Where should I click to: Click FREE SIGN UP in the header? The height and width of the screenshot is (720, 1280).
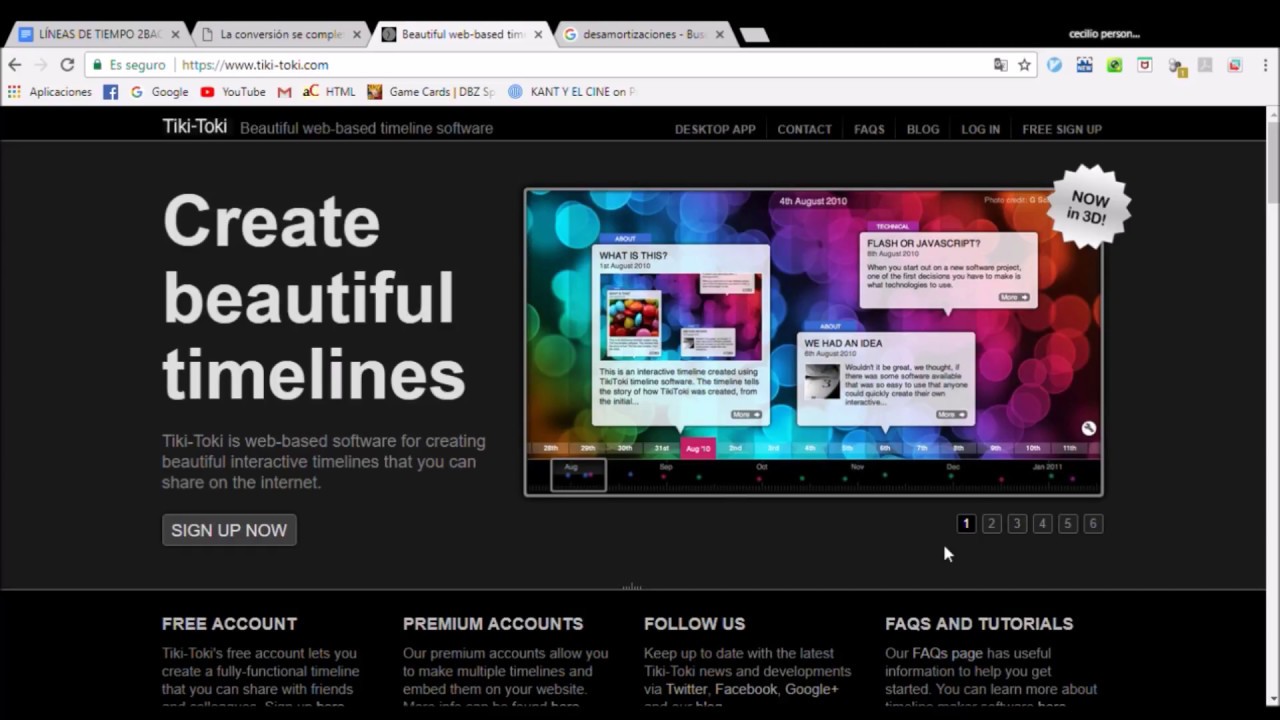pos(1062,129)
